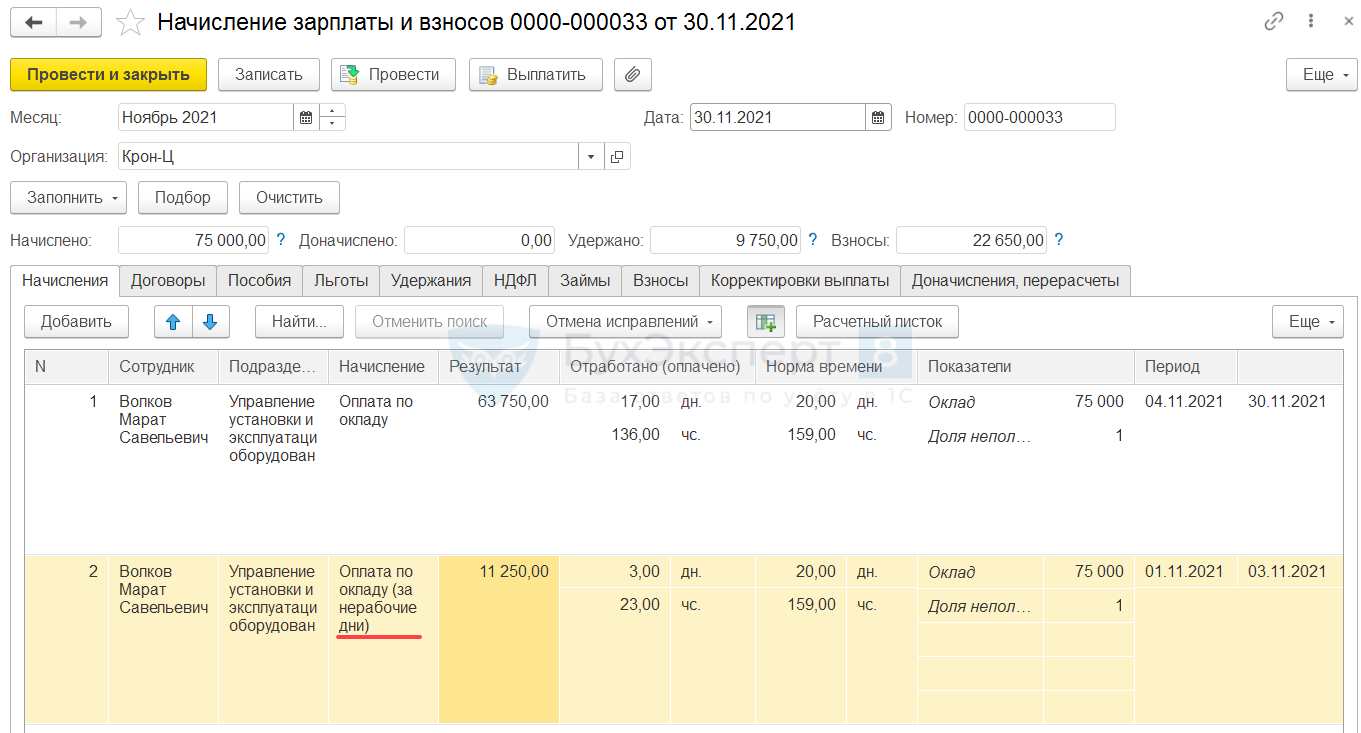Move row up with blue arrow
Screen dimensions: 1361x733
173,322
